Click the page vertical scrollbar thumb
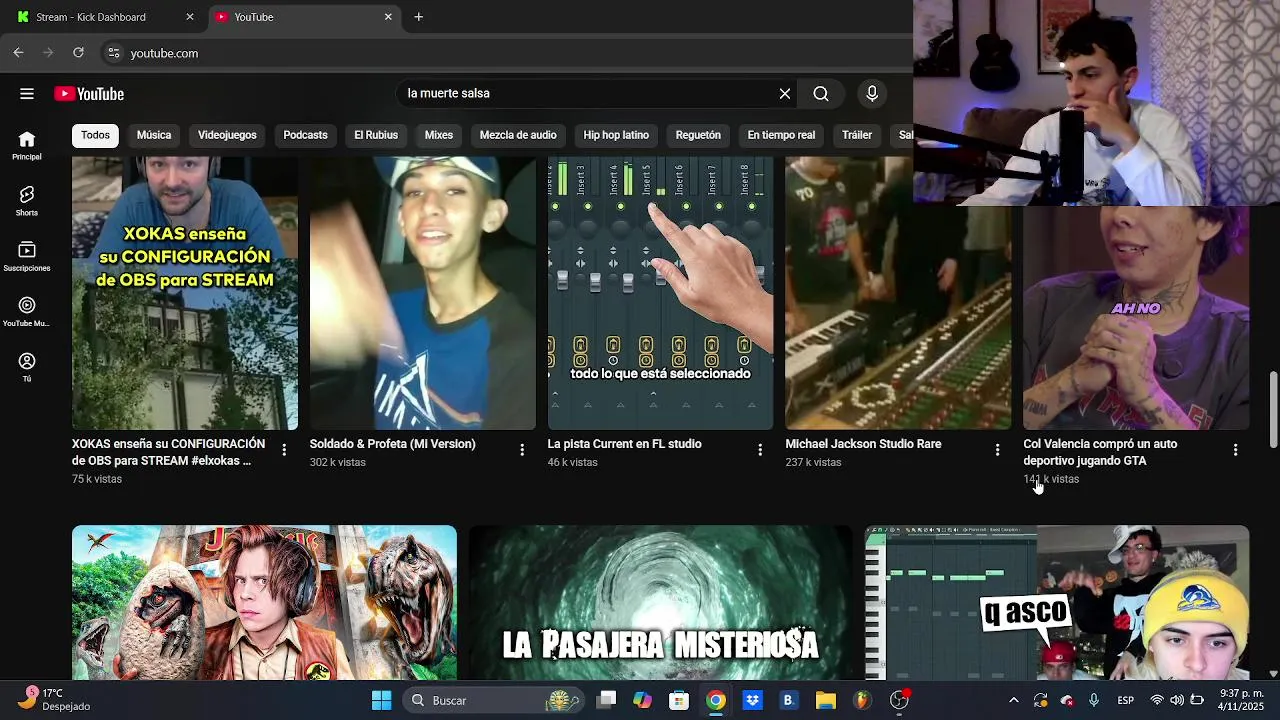This screenshot has height=720, width=1280. pos(1273,410)
